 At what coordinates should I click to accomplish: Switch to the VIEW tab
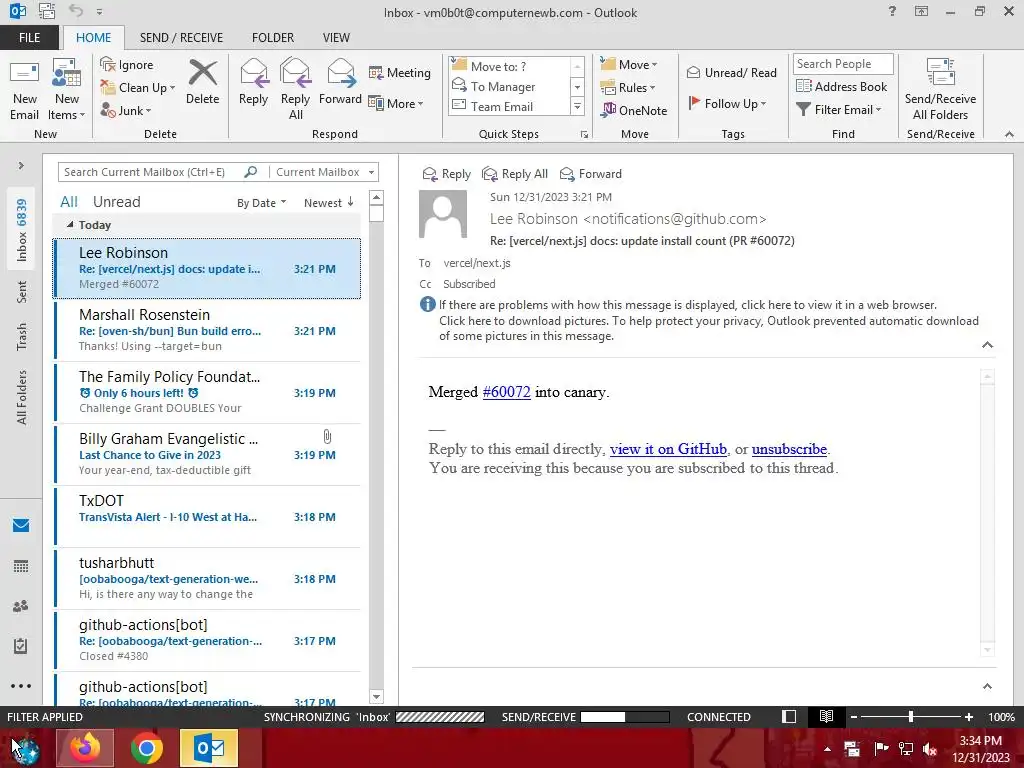(x=336, y=37)
